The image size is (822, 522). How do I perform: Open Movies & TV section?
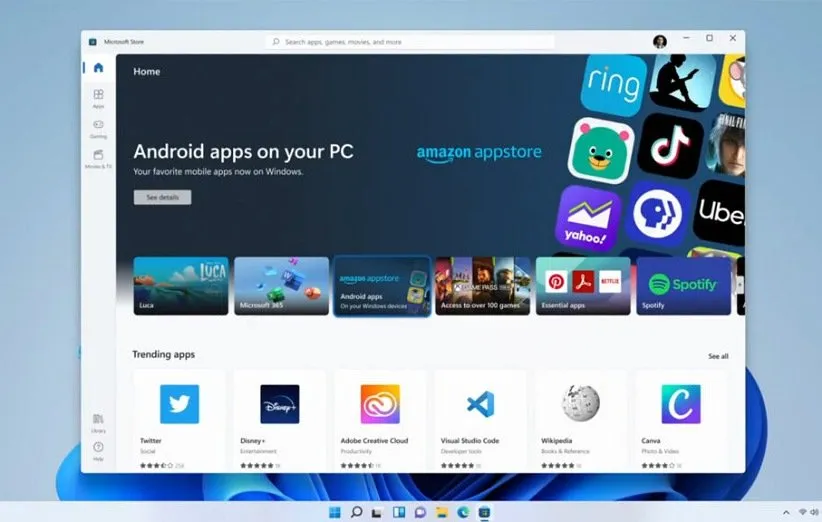click(98, 157)
